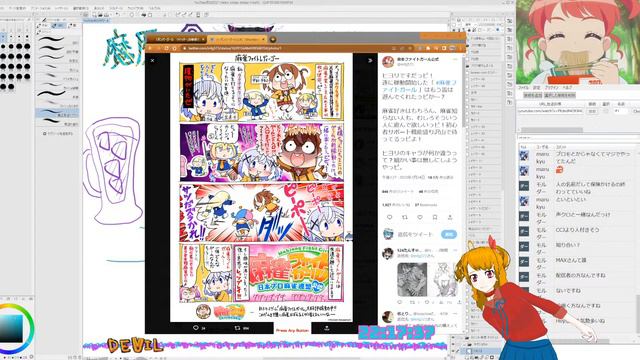The width and height of the screenshot is (640, 360).
Task: Click the blue reply submit button
Action: tap(449, 234)
